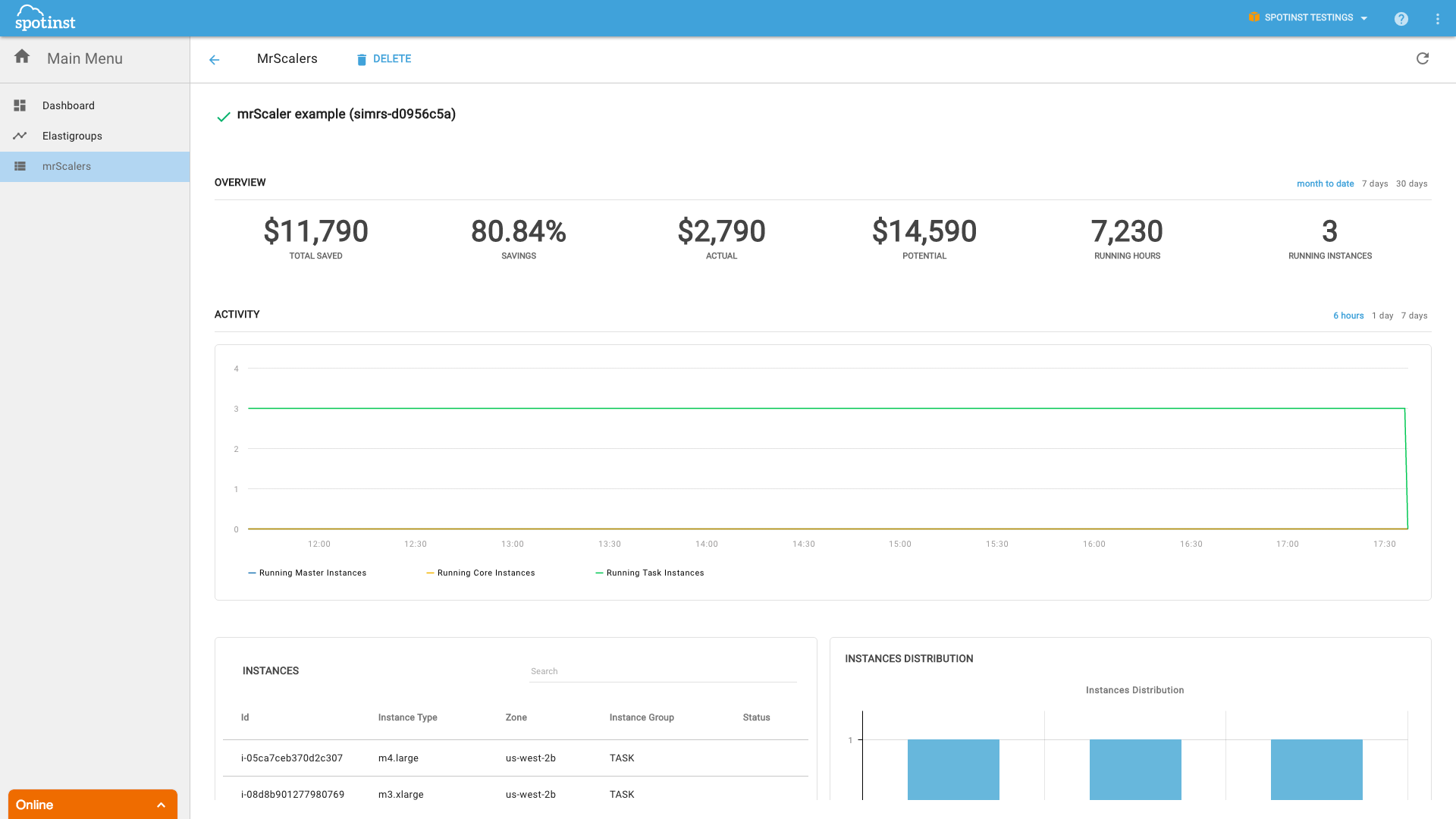Viewport: 1456px width, 819px height.
Task: Sort instances by Instance Type column
Action: click(407, 717)
